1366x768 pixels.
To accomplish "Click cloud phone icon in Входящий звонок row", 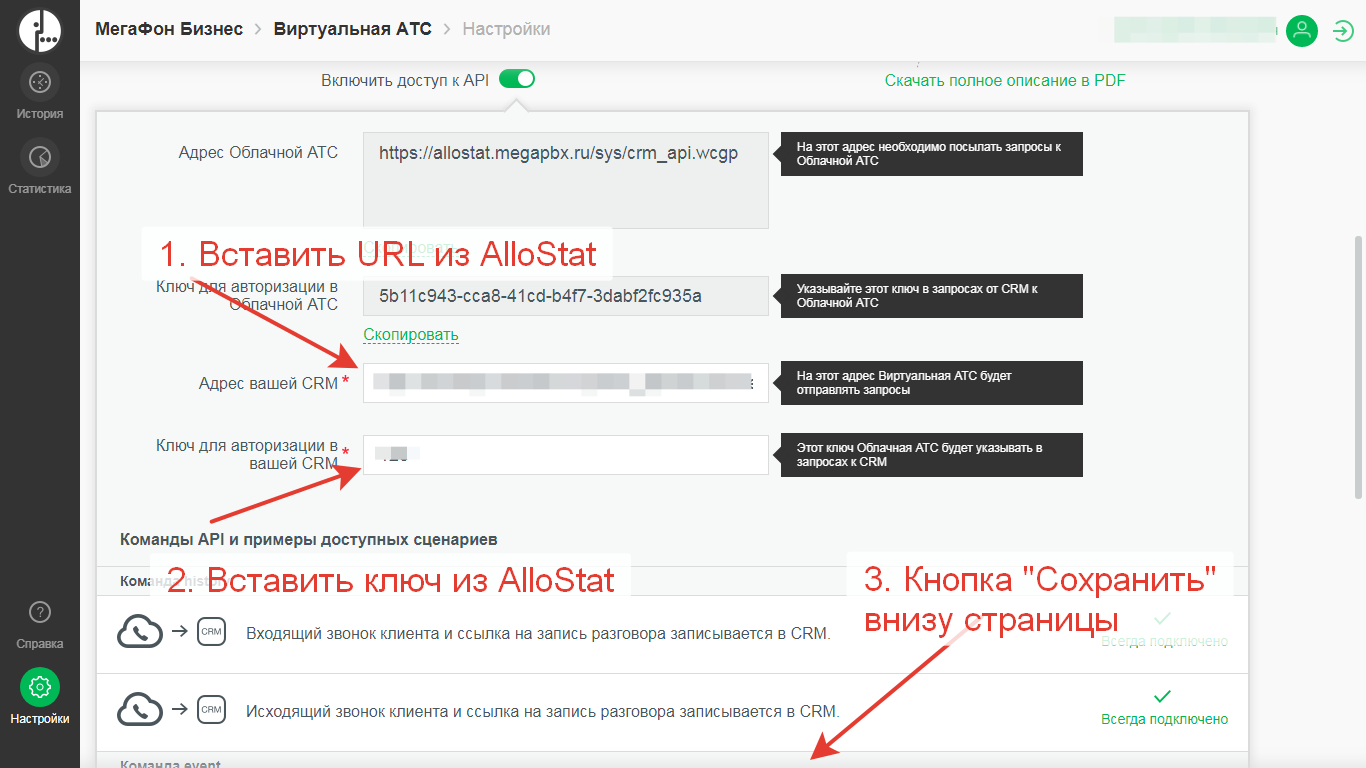I will 140,632.
